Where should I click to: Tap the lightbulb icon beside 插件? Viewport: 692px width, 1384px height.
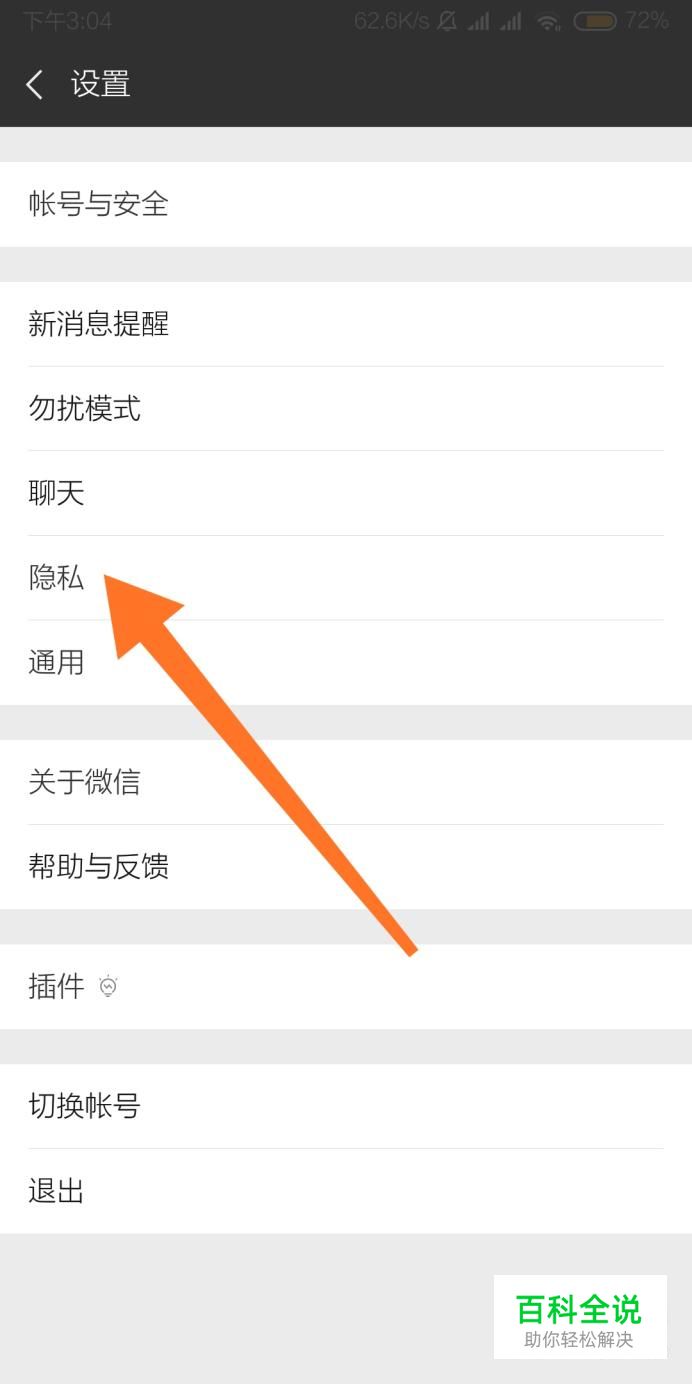[x=108, y=987]
